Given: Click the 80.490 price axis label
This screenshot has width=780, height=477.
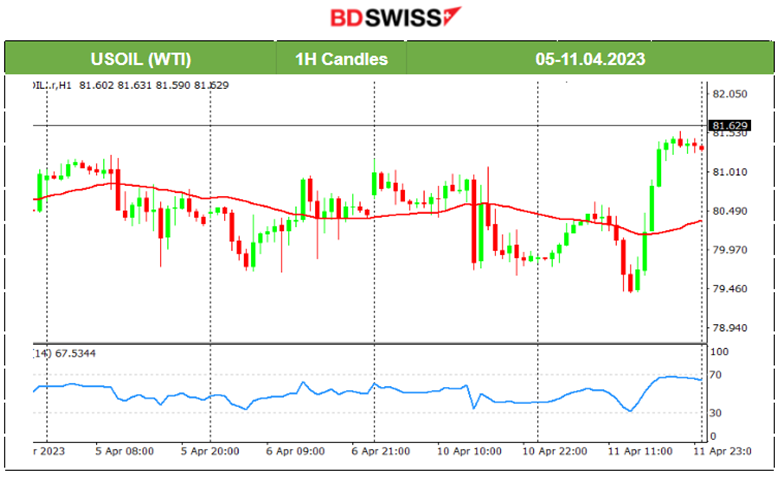Looking at the screenshot, I should pyautogui.click(x=730, y=211).
